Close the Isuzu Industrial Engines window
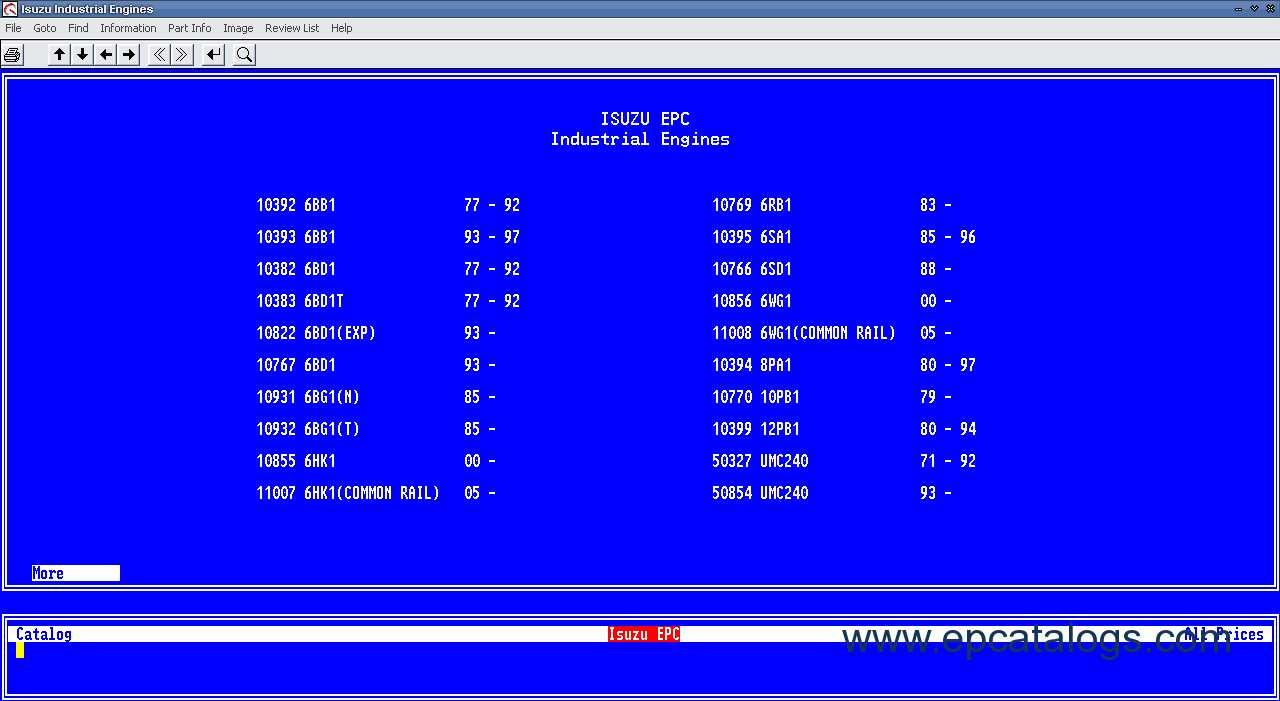Screen dimensions: 1280x701 [x=1270, y=8]
